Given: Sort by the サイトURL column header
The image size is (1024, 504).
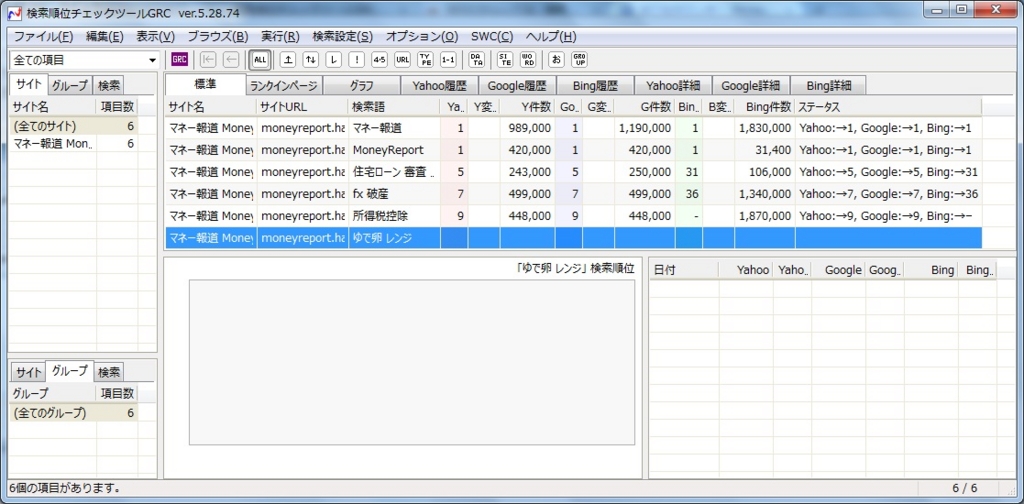Looking at the screenshot, I should [x=302, y=106].
